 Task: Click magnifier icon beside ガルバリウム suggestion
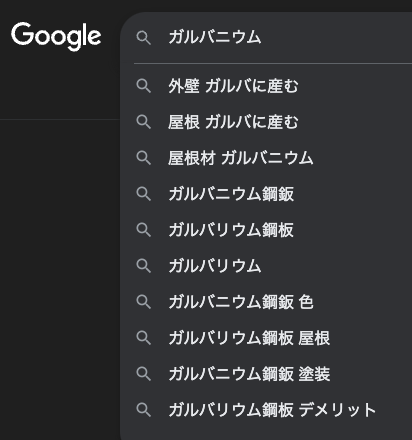click(144, 266)
